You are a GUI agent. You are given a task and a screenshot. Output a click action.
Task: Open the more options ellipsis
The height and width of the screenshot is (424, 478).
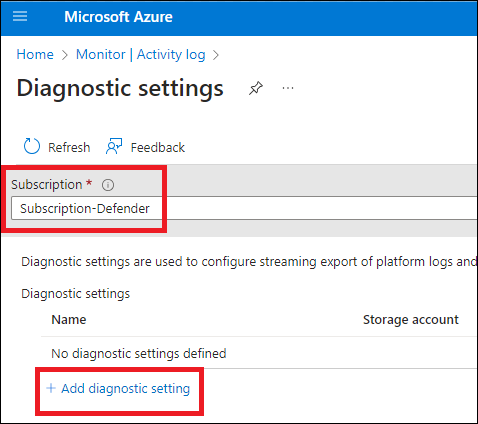tap(288, 88)
